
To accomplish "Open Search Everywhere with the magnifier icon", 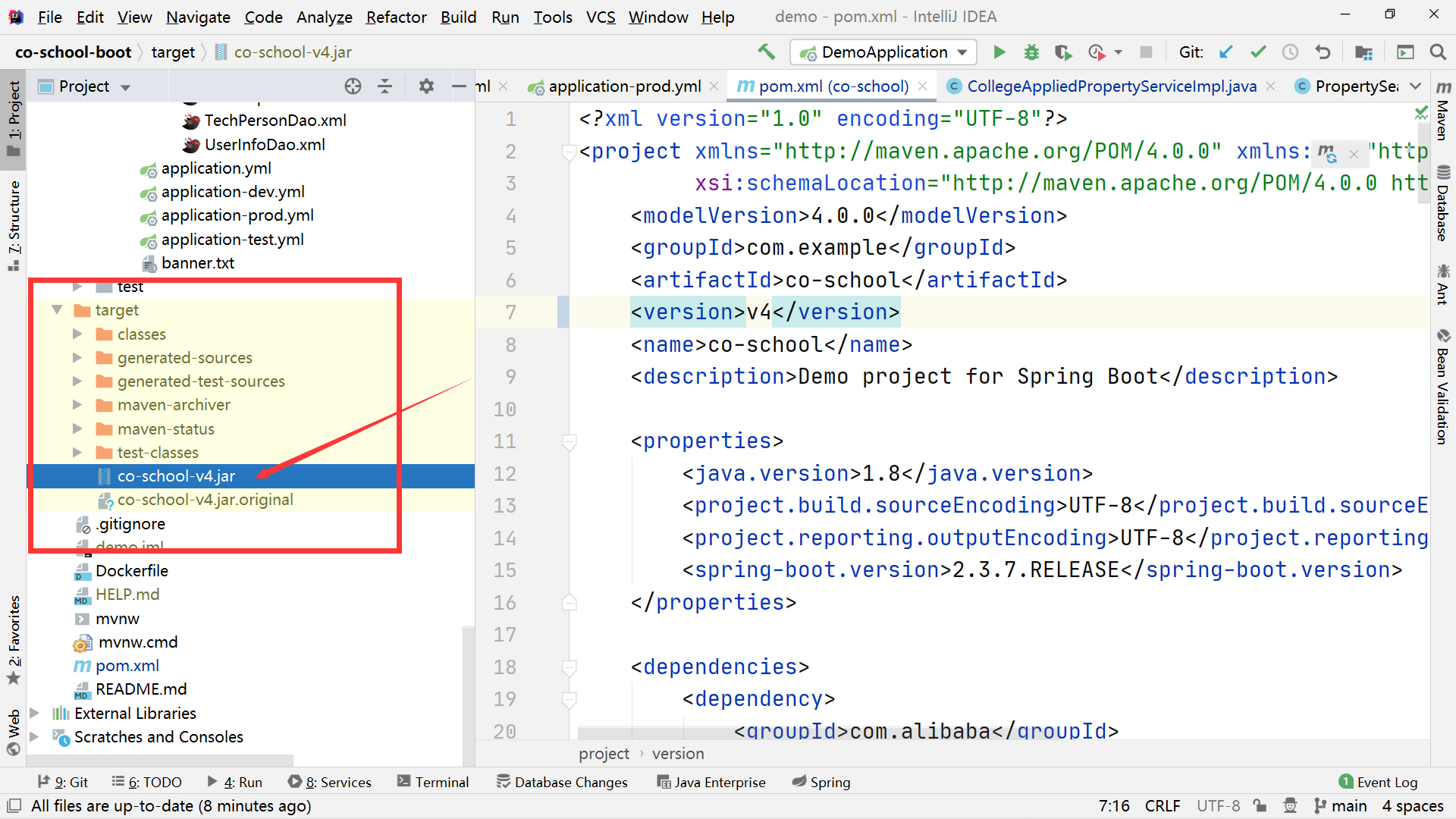I will click(1438, 52).
